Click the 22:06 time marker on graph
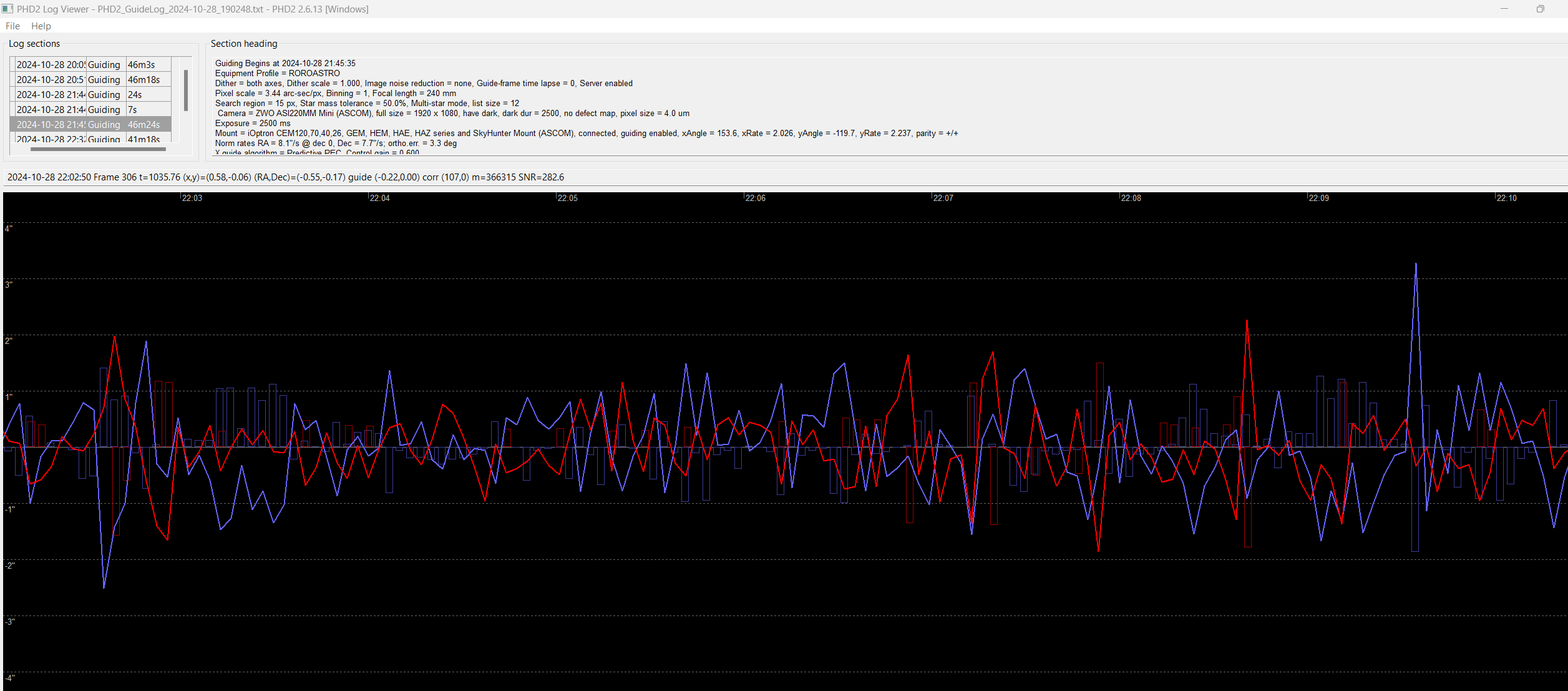1568x691 pixels. (755, 198)
